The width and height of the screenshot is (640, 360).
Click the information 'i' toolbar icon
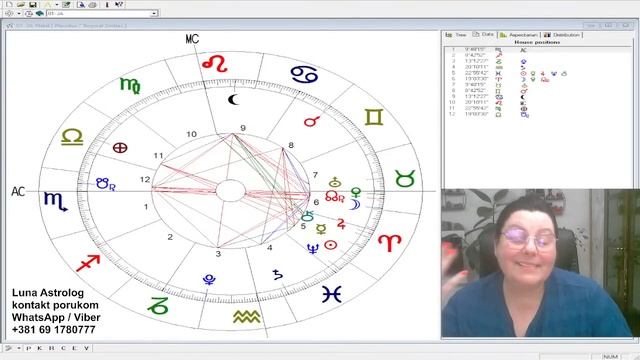point(107,4)
